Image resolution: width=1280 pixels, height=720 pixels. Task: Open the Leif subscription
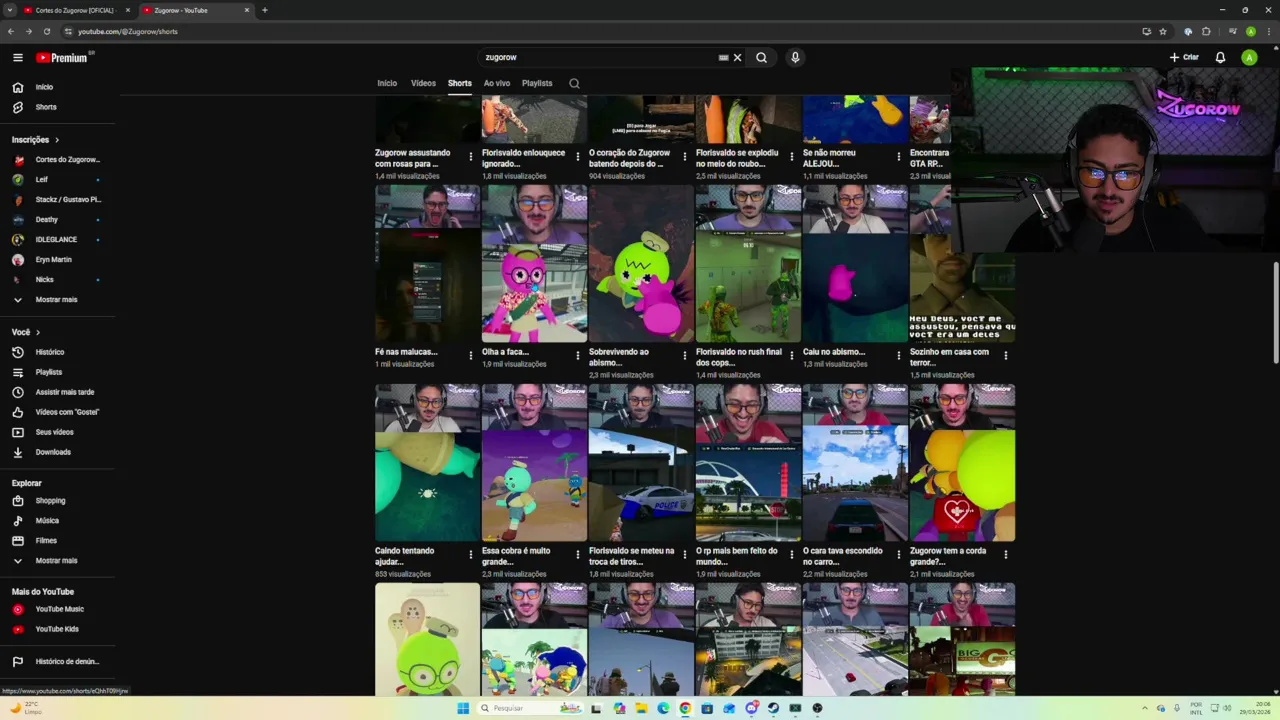[42, 180]
